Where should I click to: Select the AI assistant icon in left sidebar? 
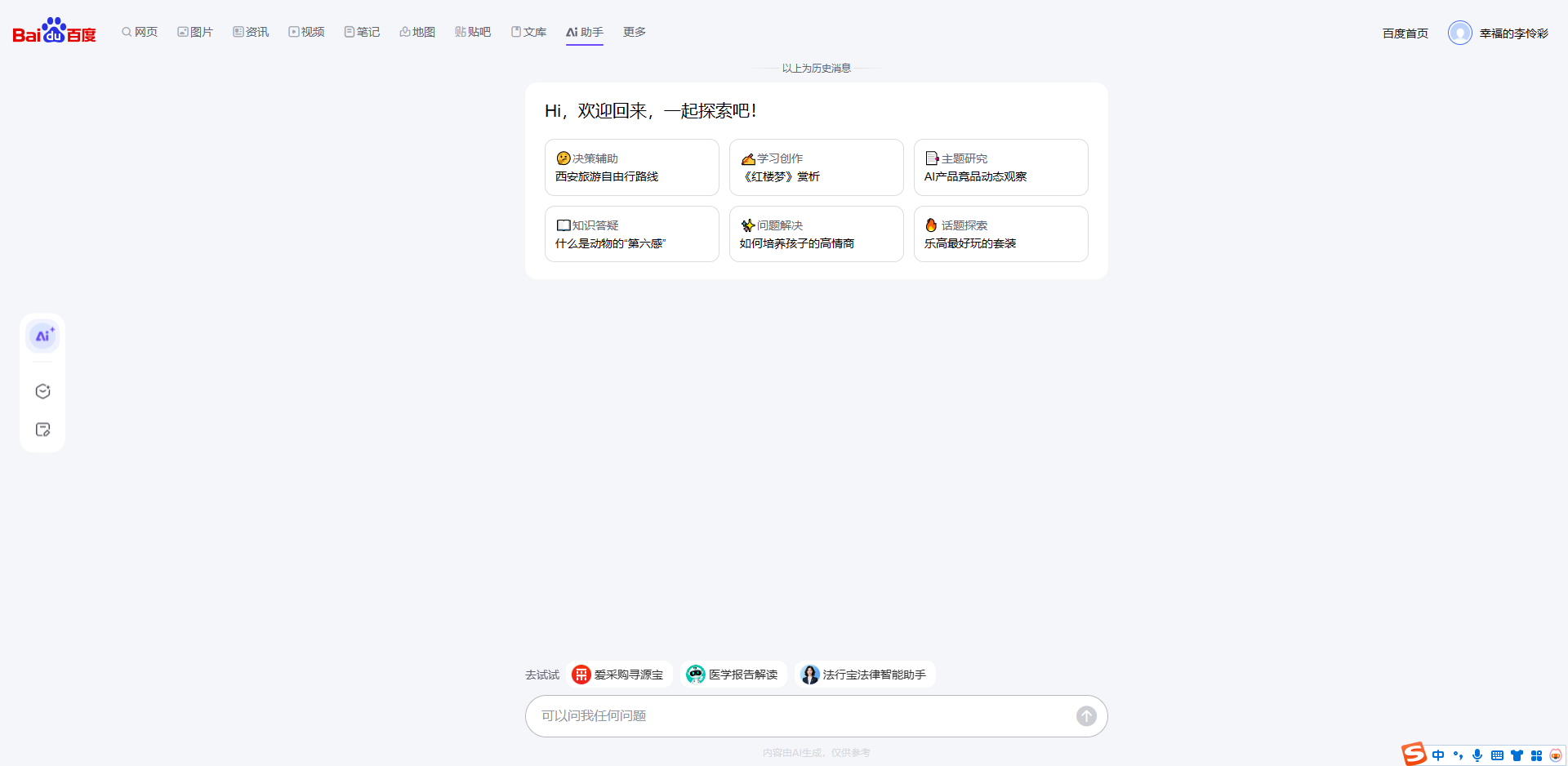[x=42, y=336]
